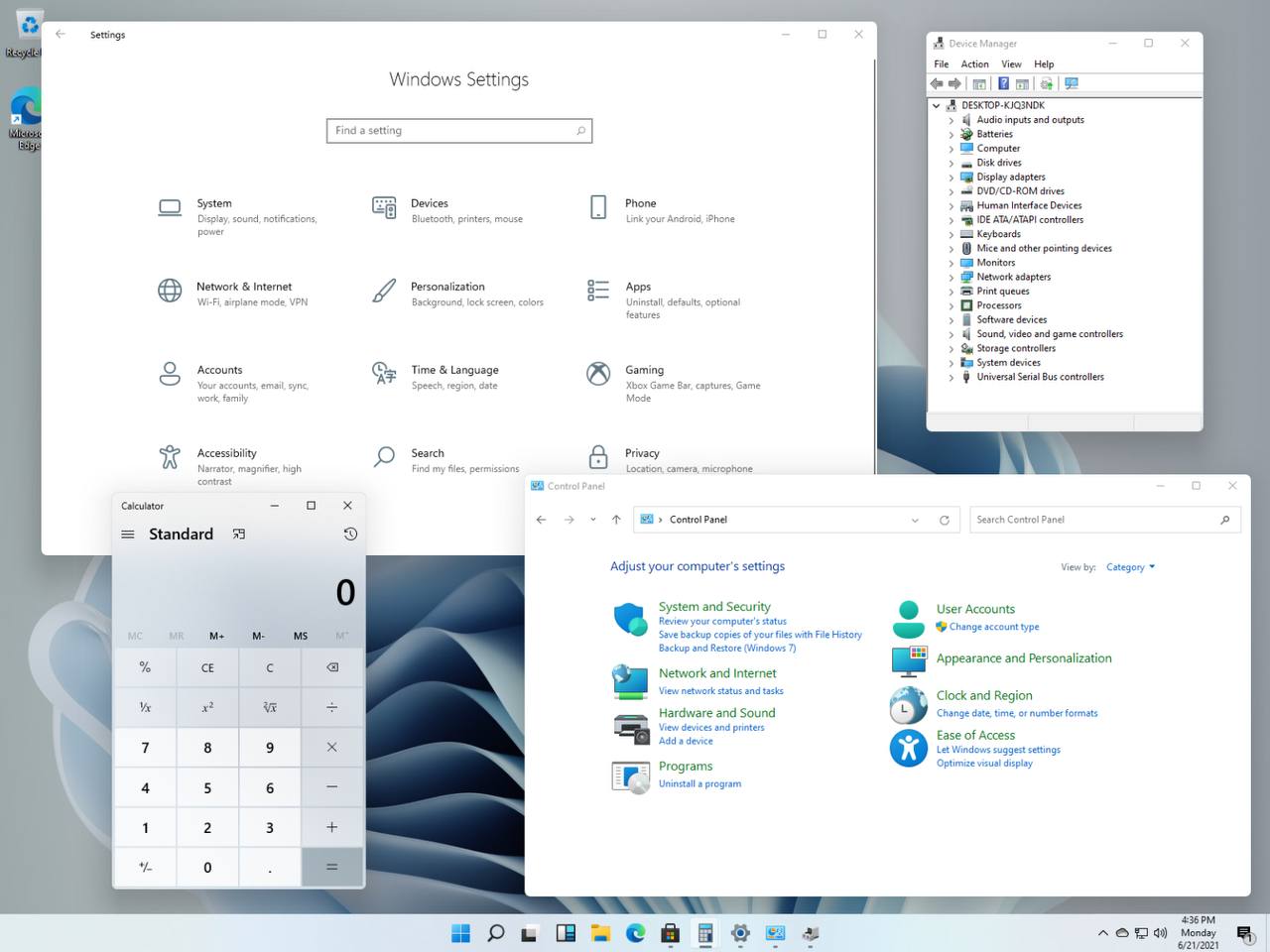Click the Add a device link
The height and width of the screenshot is (952, 1270).
(686, 742)
